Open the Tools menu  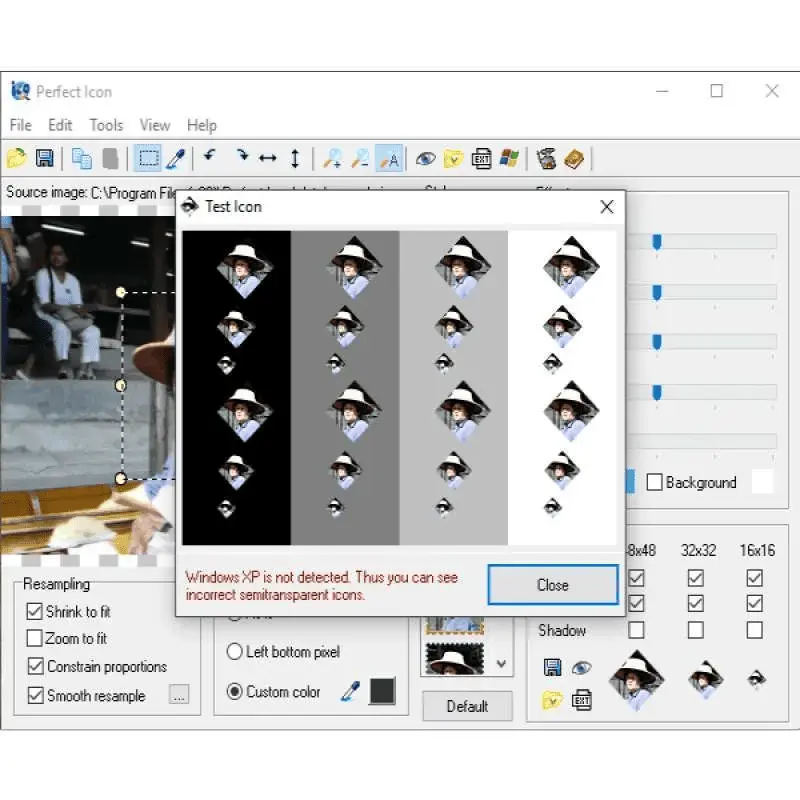pos(106,125)
